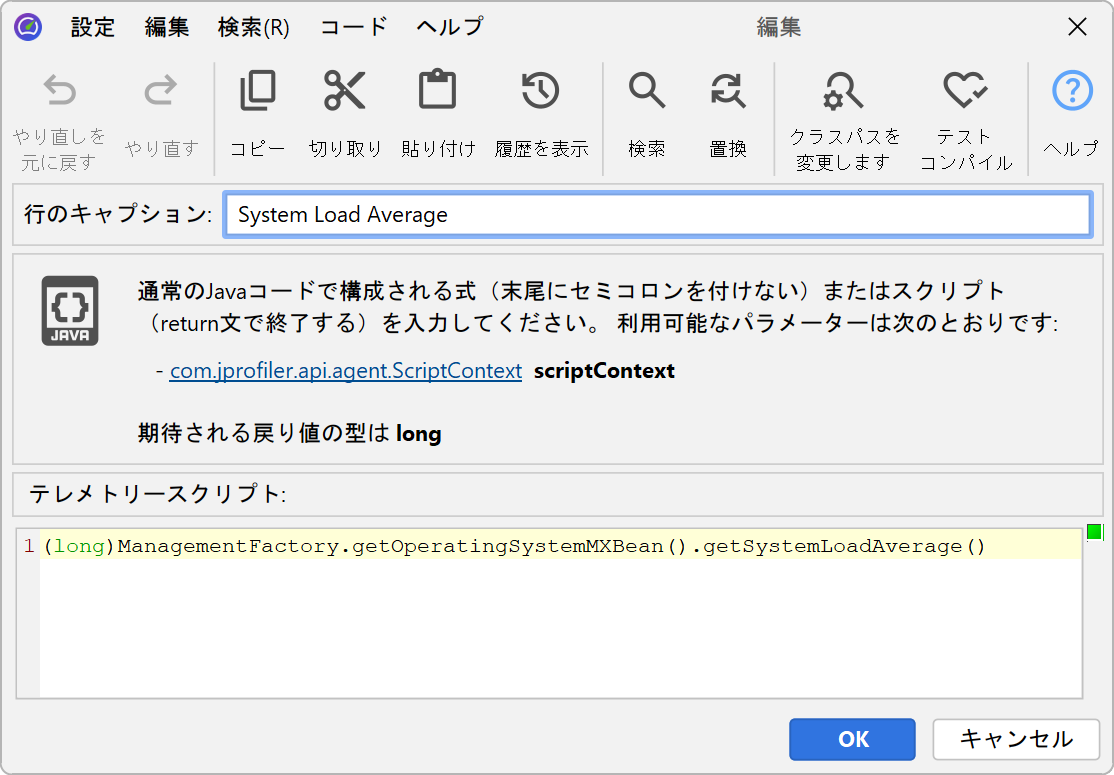This screenshot has height=775, width=1114.
Task: Open the 検索(R) menu
Action: (x=253, y=27)
